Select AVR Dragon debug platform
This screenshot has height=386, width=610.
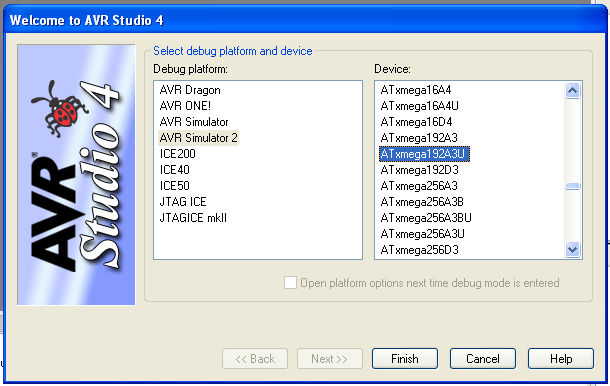[190, 90]
